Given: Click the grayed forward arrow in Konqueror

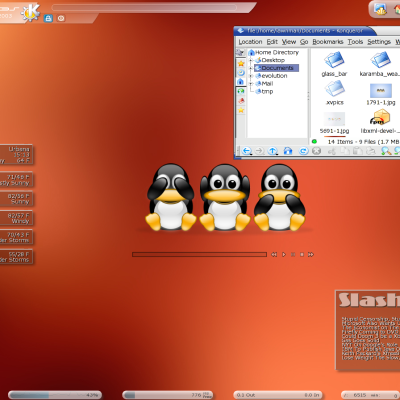Looking at the screenshot, I should [259, 151].
